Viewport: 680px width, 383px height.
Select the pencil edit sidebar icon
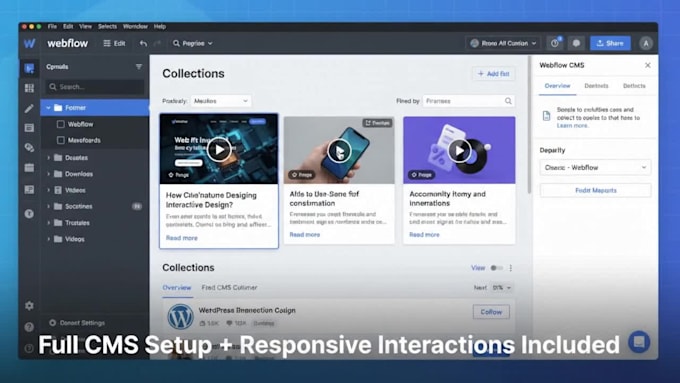(29, 108)
